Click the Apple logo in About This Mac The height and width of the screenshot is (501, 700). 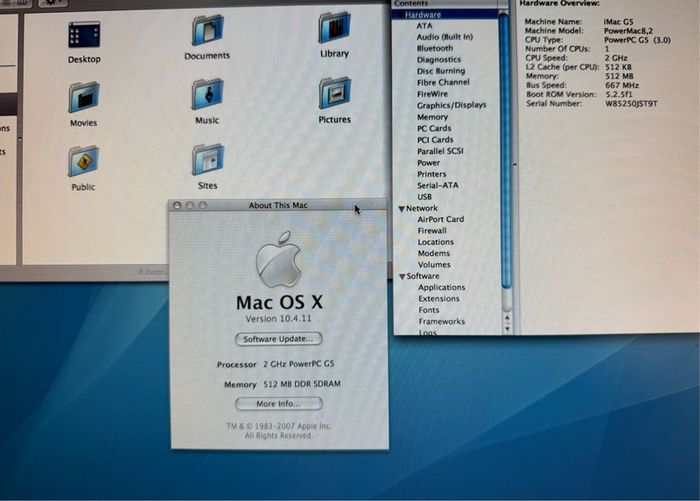coord(279,259)
